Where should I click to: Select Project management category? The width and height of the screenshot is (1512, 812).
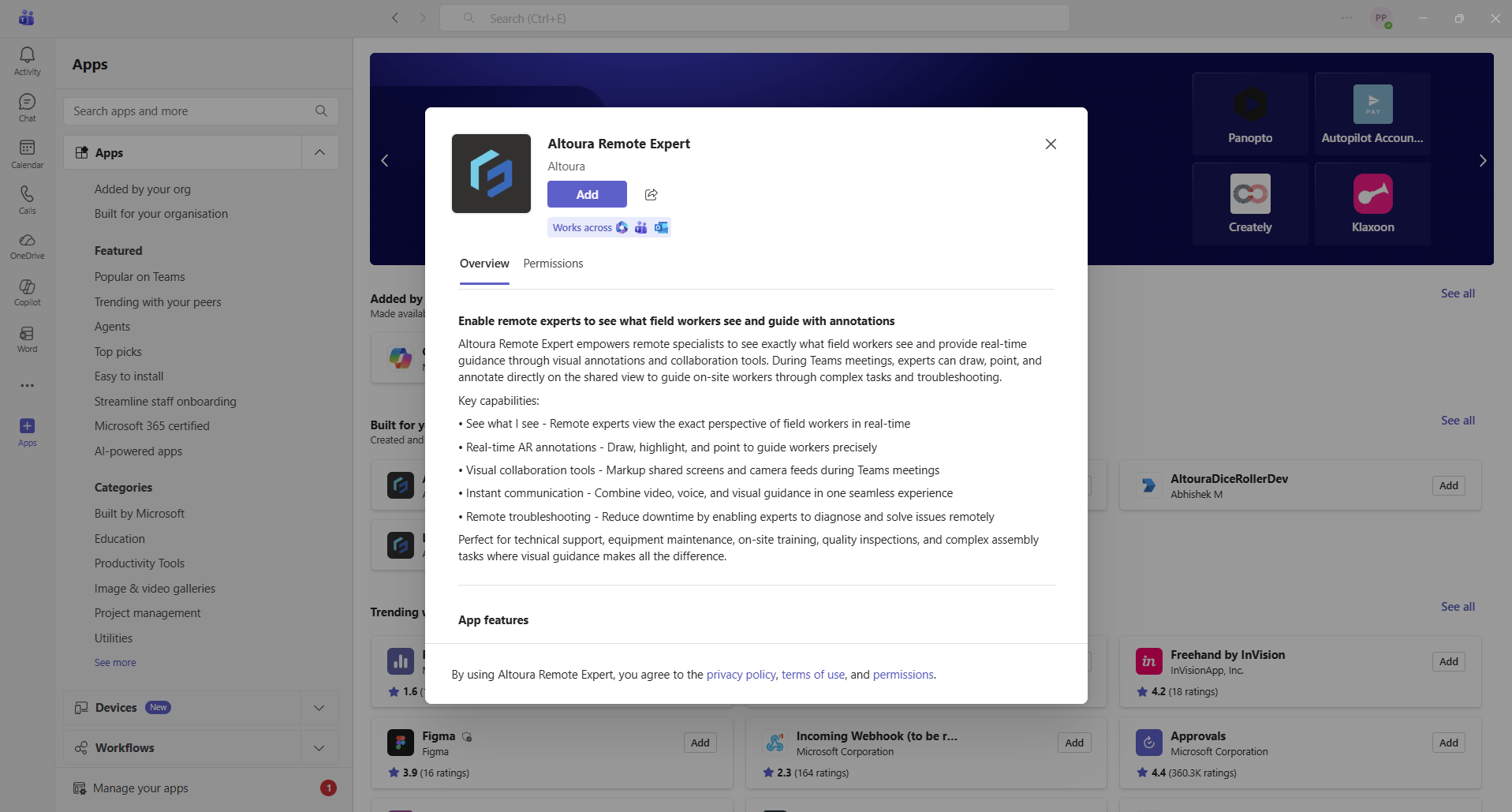pyautogui.click(x=147, y=613)
